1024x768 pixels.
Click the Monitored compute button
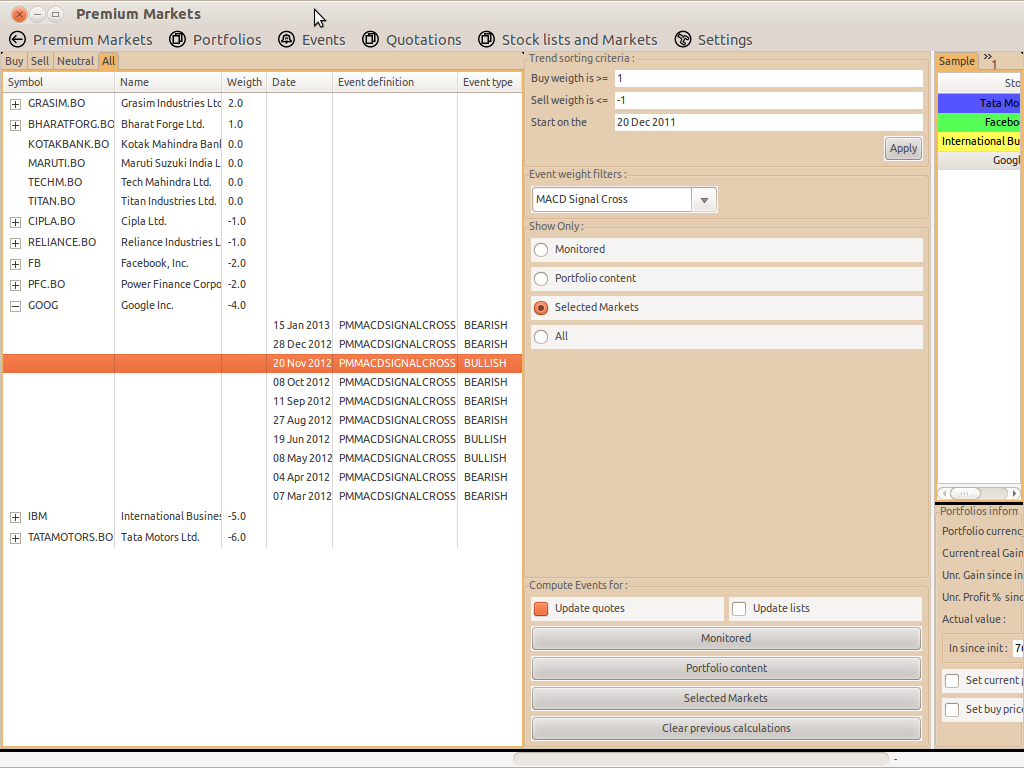pyautogui.click(x=726, y=638)
